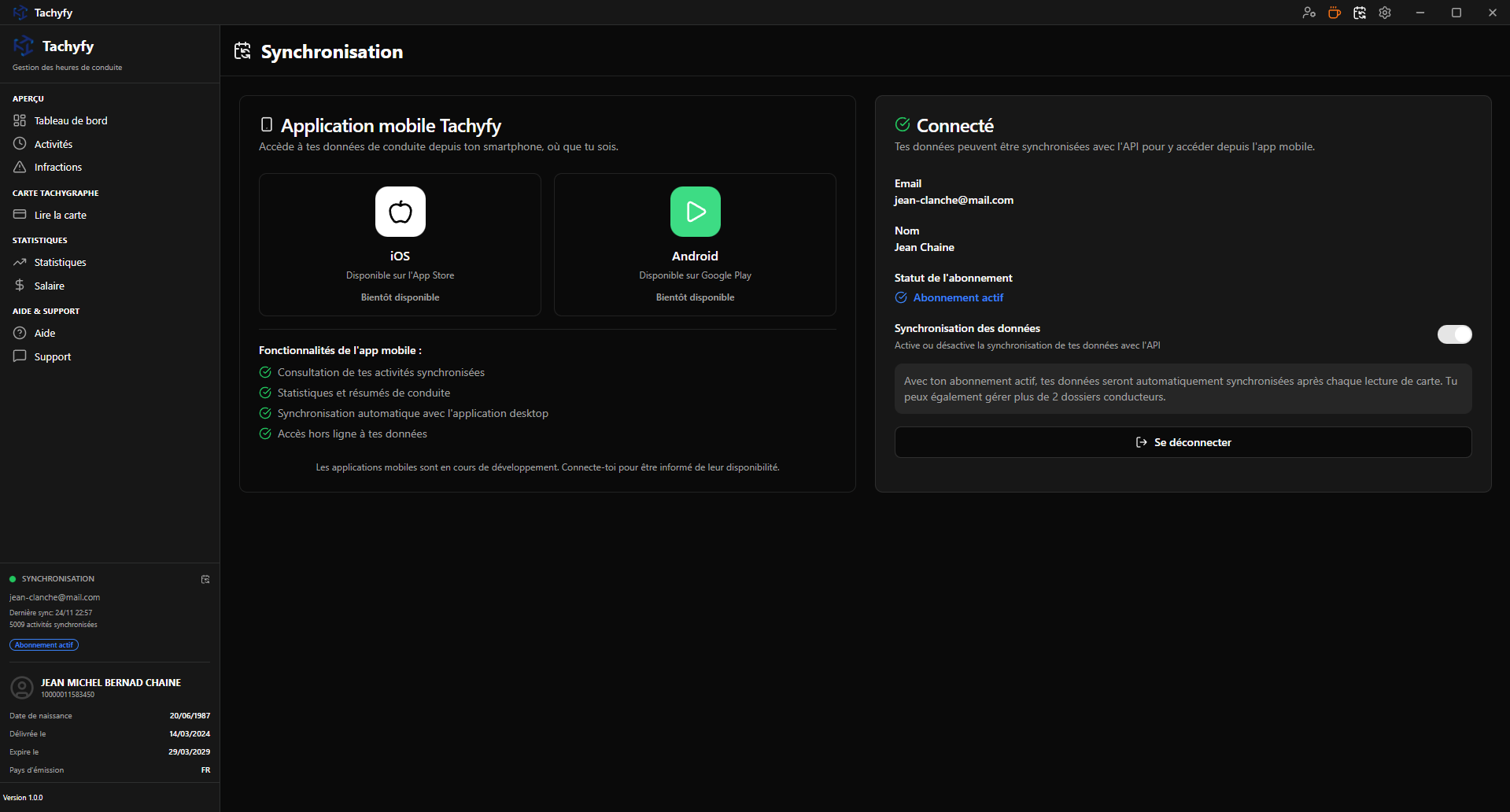The image size is (1510, 812).
Task: Open the Activités section
Action: point(53,144)
